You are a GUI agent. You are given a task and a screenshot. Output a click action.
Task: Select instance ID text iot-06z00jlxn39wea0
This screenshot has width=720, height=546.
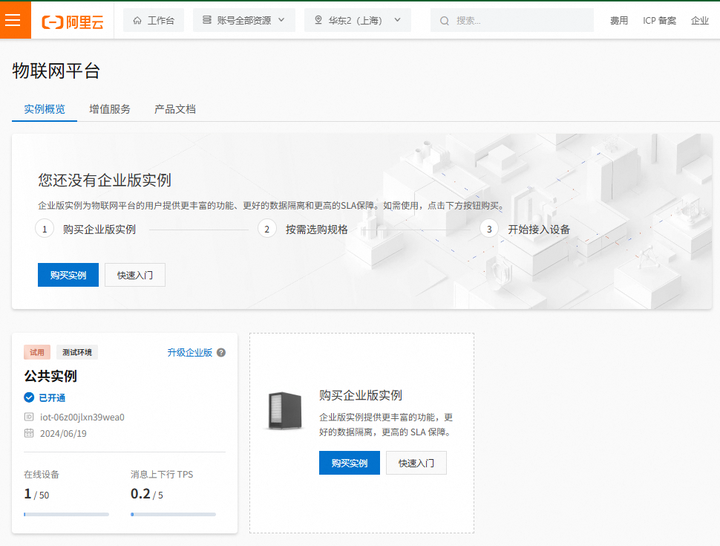coord(82,417)
